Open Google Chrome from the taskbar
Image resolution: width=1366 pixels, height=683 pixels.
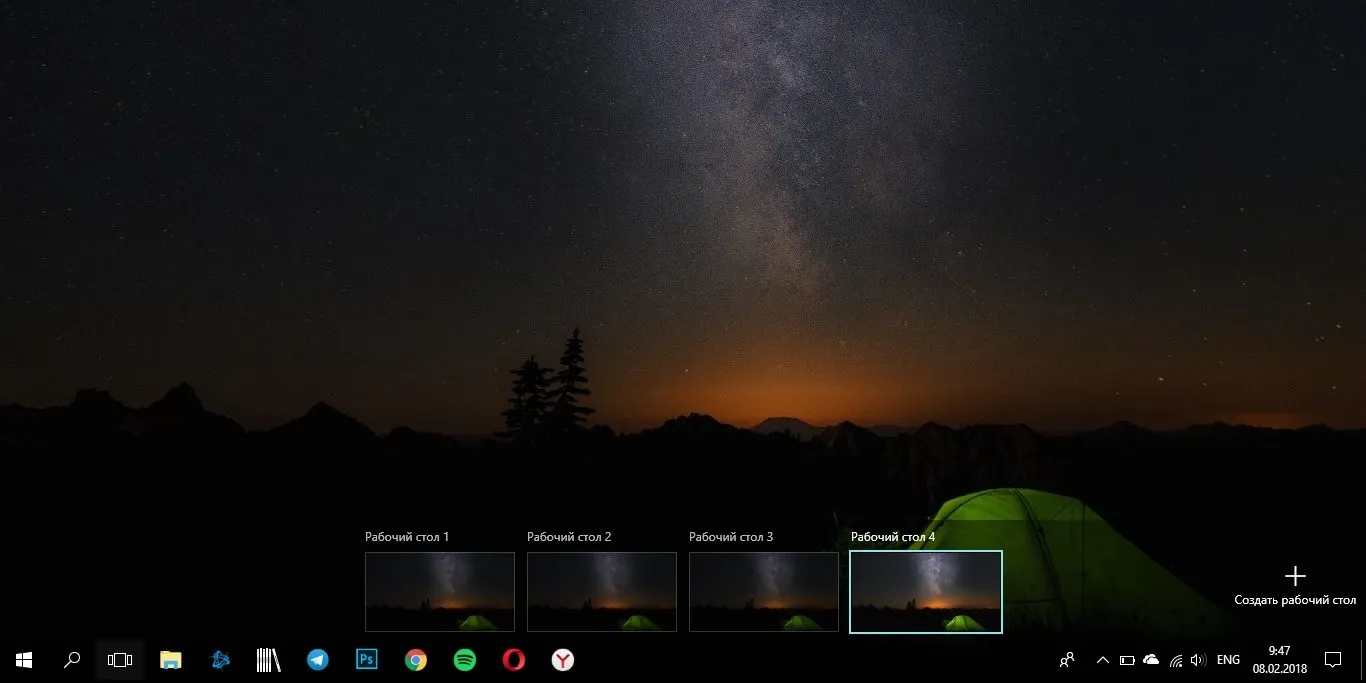click(x=416, y=660)
